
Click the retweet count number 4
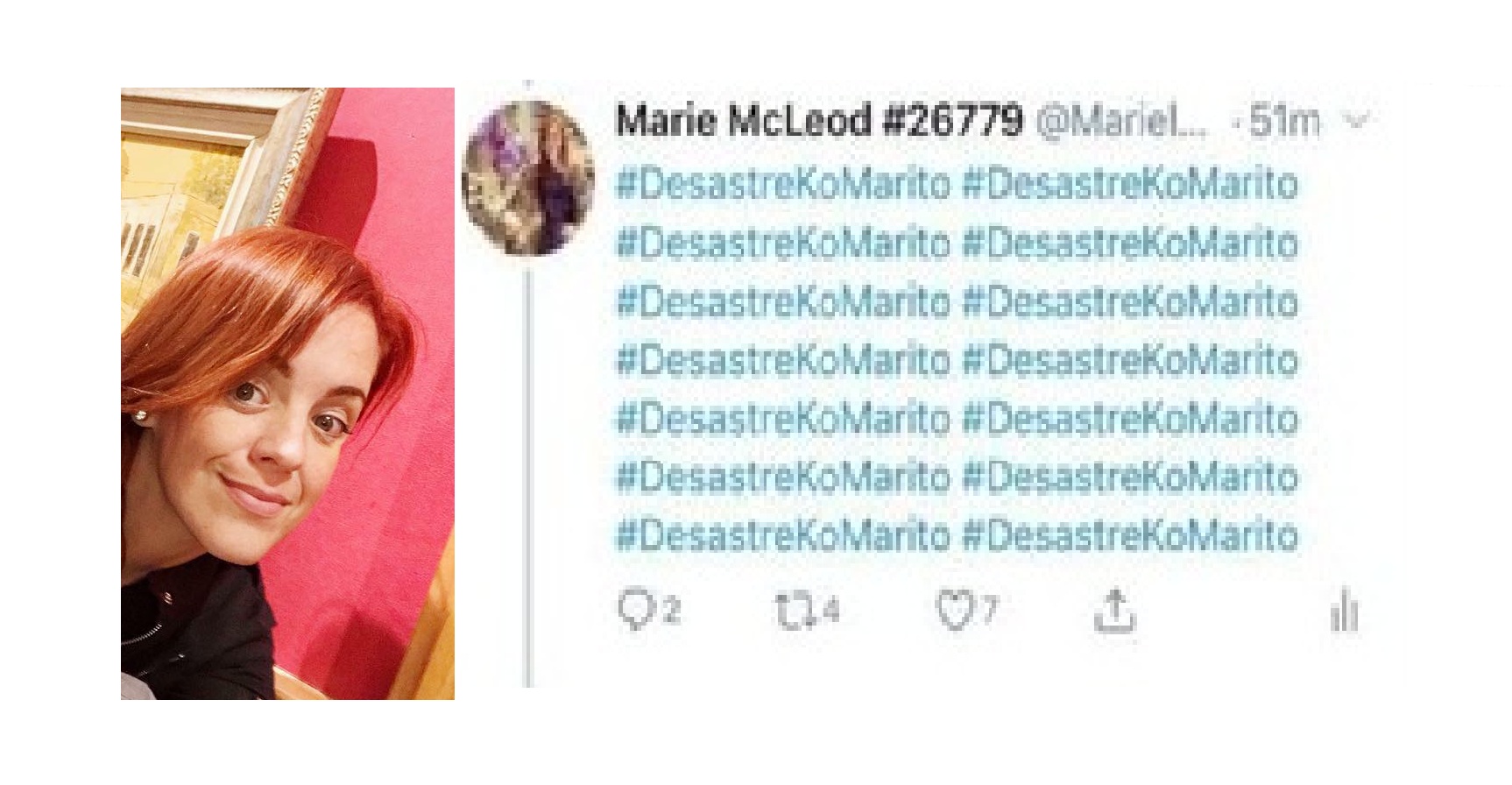(x=830, y=609)
